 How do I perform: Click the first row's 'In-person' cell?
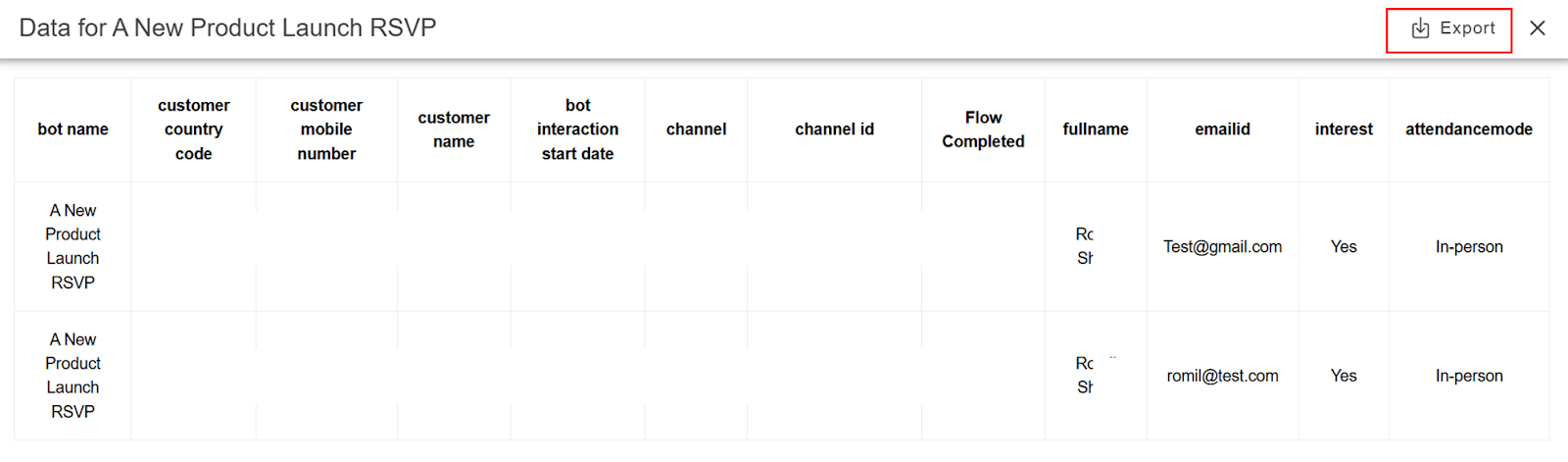[1469, 247]
